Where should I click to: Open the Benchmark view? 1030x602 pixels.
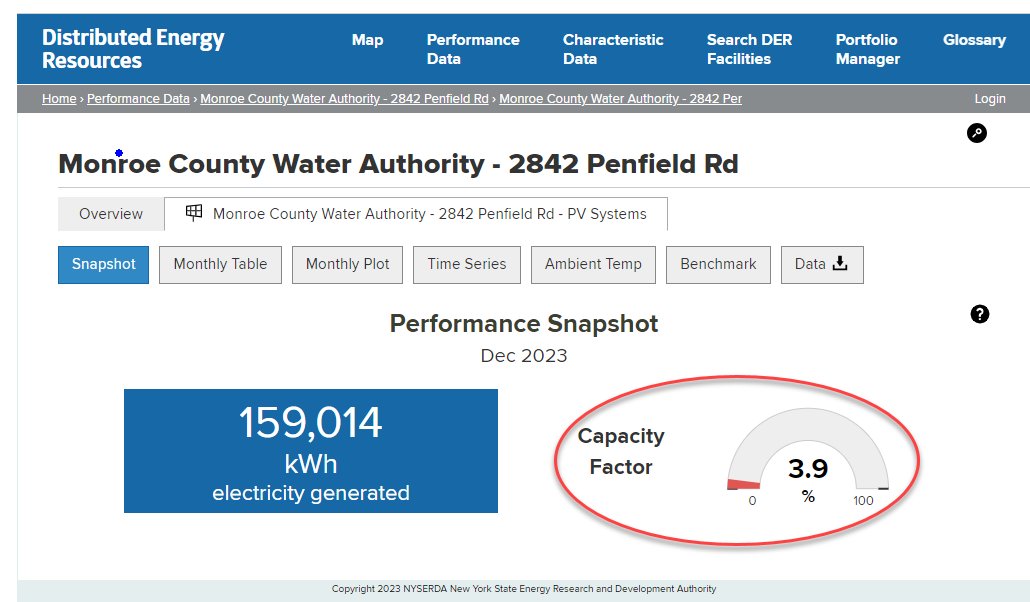coord(718,264)
